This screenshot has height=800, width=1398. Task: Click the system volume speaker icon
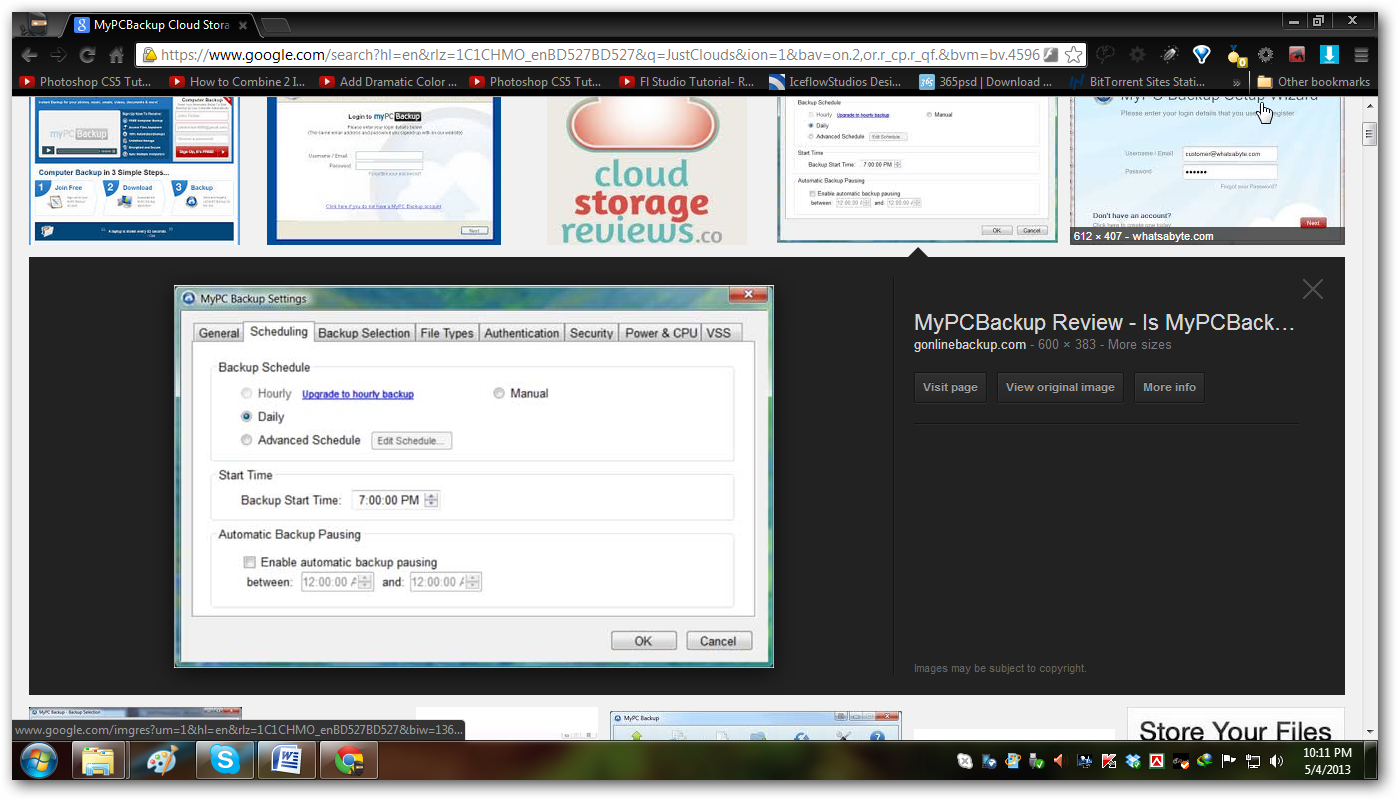[1276, 762]
